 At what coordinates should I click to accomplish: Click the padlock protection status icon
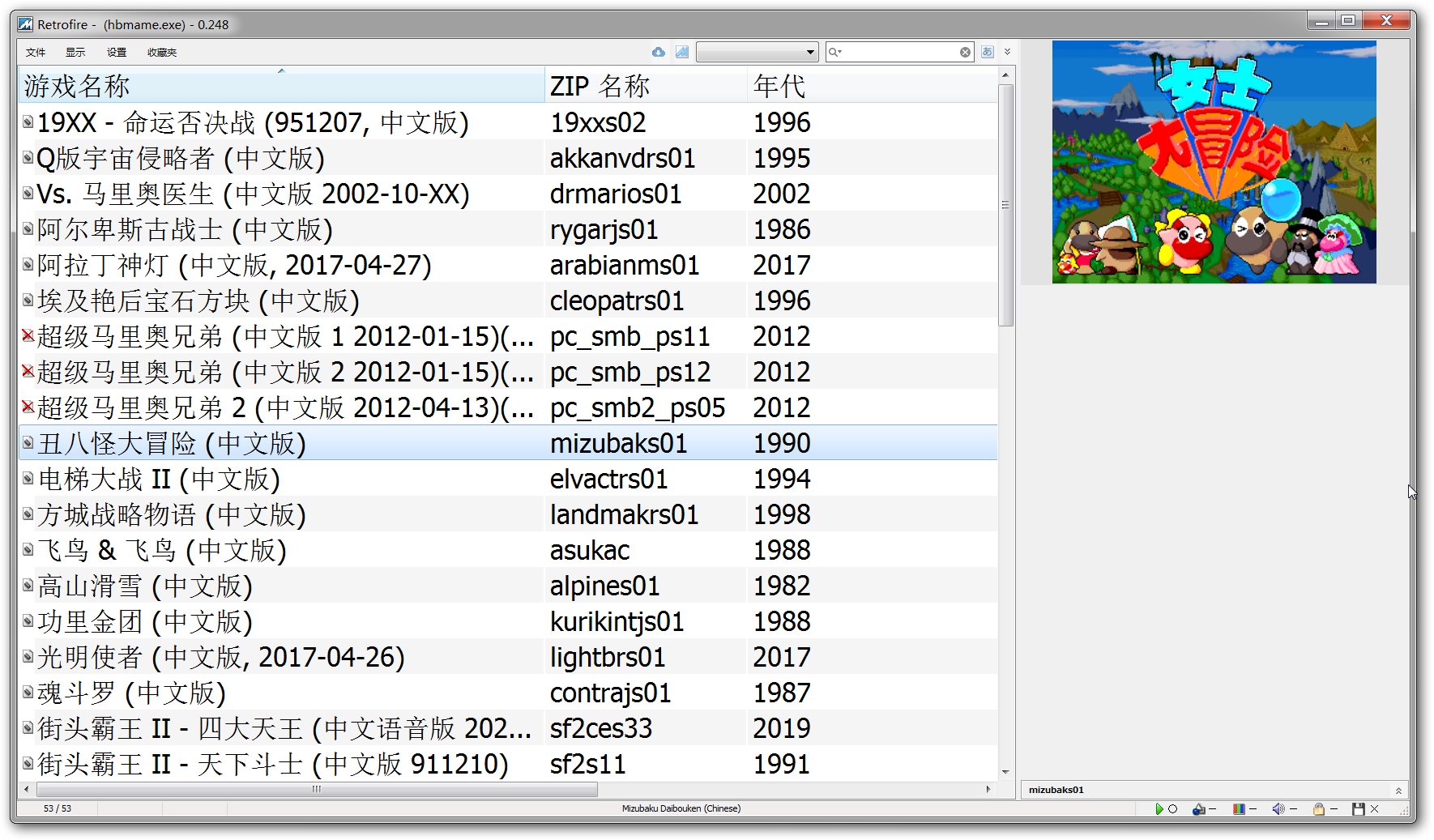(x=1319, y=808)
